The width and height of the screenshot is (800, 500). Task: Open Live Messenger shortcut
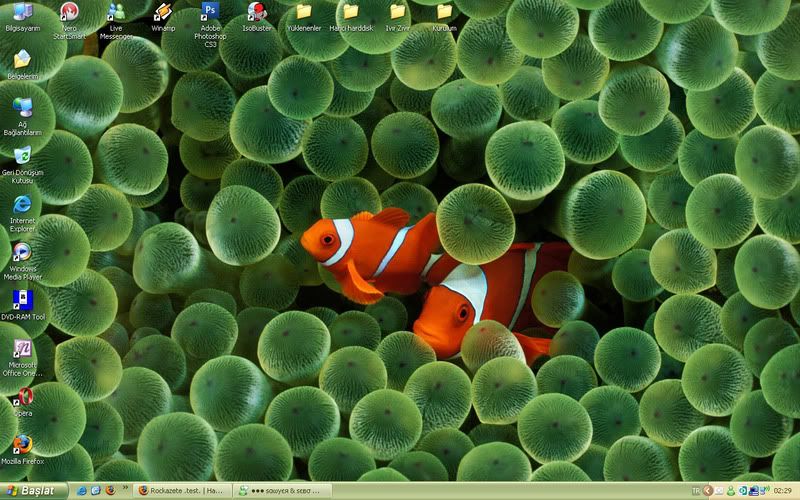pyautogui.click(x=116, y=13)
